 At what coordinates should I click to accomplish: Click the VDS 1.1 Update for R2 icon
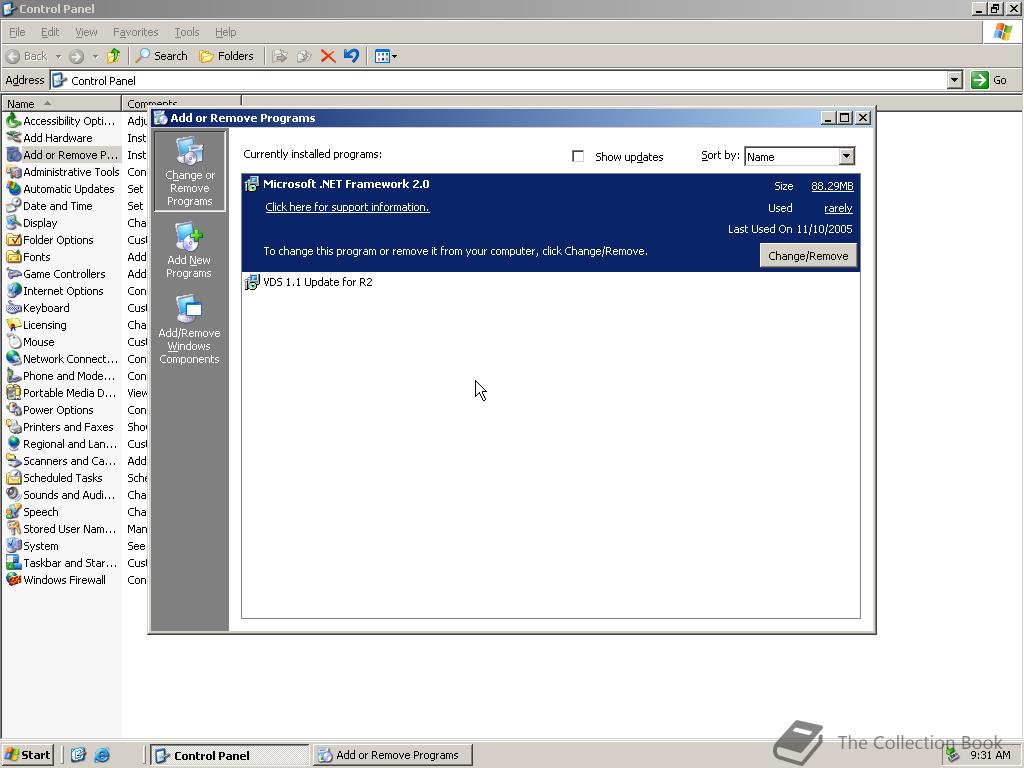pos(251,282)
